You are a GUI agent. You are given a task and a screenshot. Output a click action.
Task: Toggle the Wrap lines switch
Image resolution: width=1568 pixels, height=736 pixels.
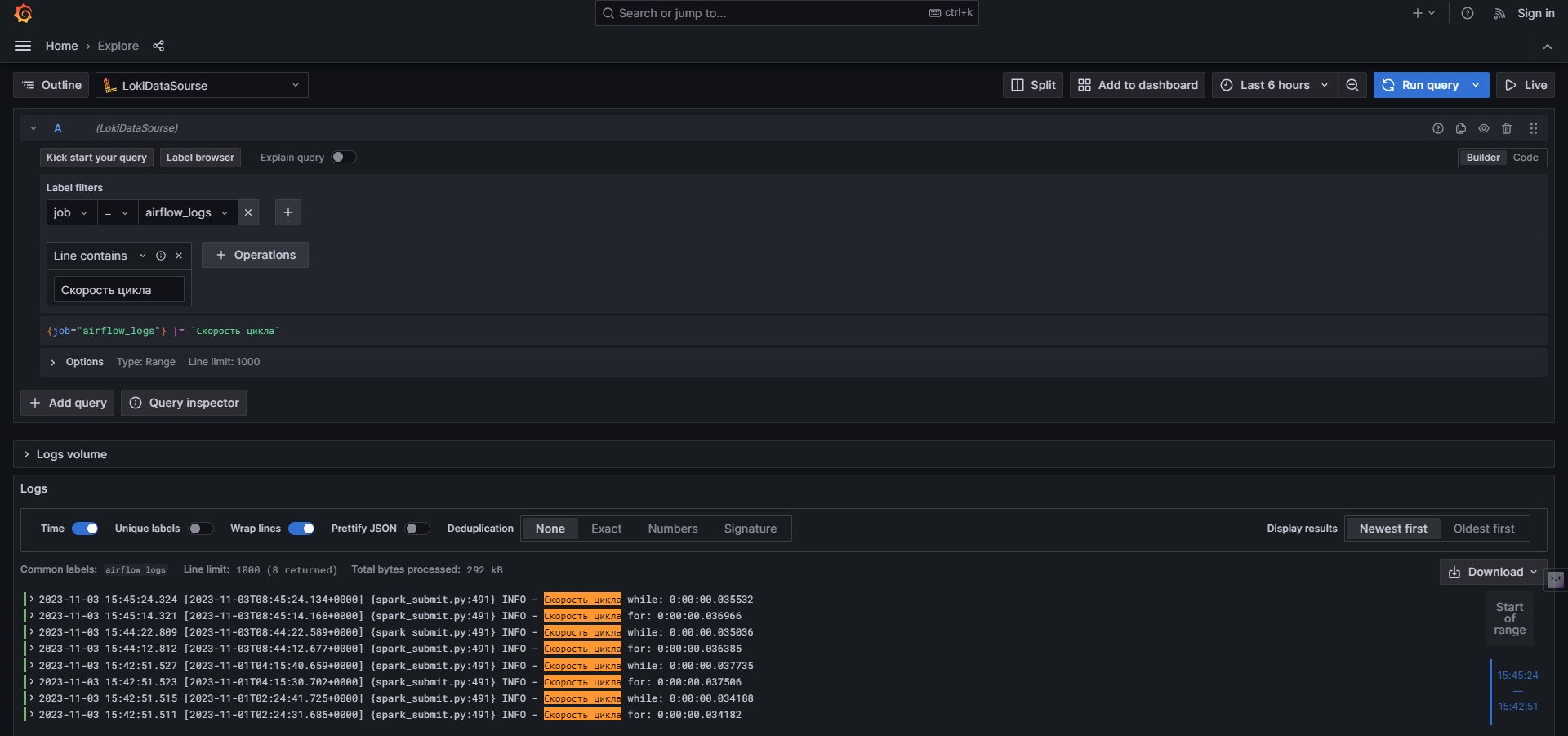pyautogui.click(x=301, y=529)
